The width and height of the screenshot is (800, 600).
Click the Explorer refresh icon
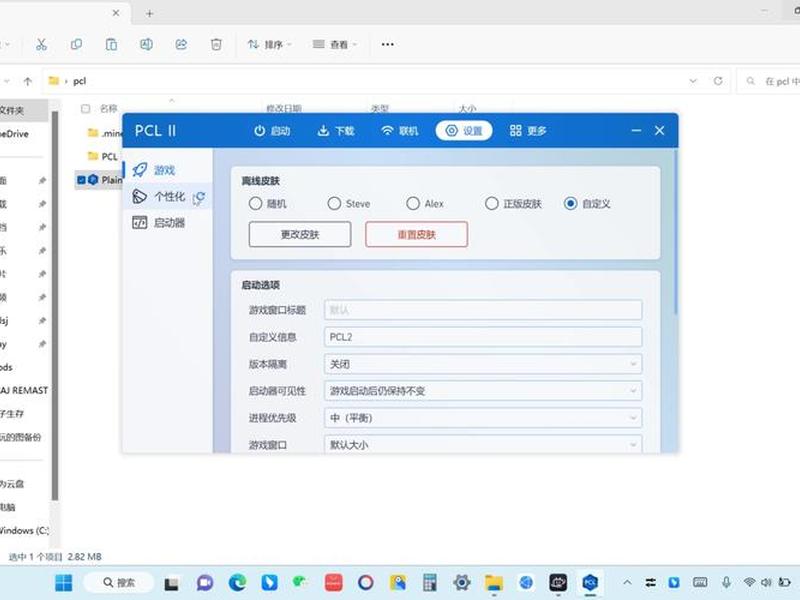[718, 81]
